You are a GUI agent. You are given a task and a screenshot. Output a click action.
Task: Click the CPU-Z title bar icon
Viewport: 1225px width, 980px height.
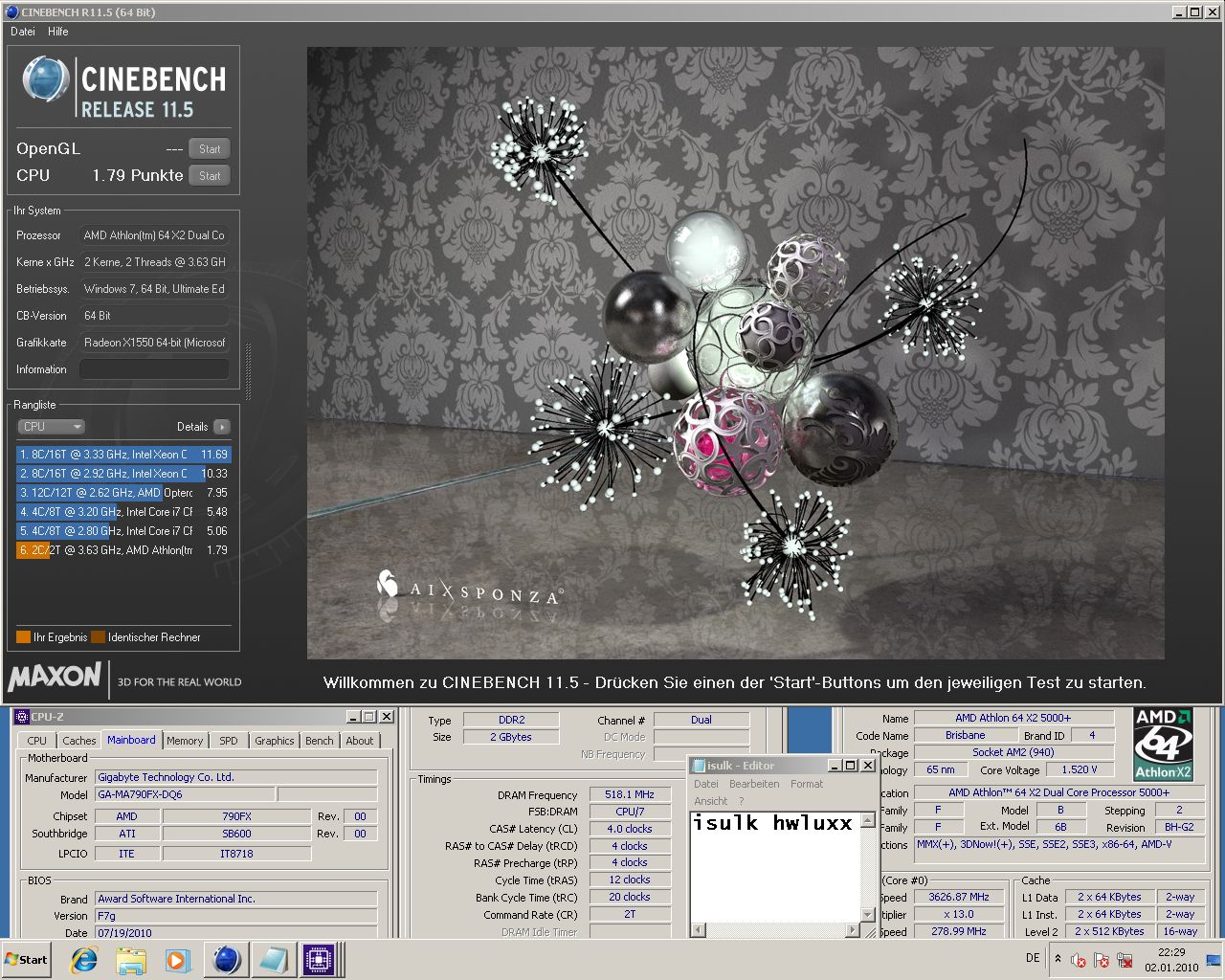click(21, 716)
